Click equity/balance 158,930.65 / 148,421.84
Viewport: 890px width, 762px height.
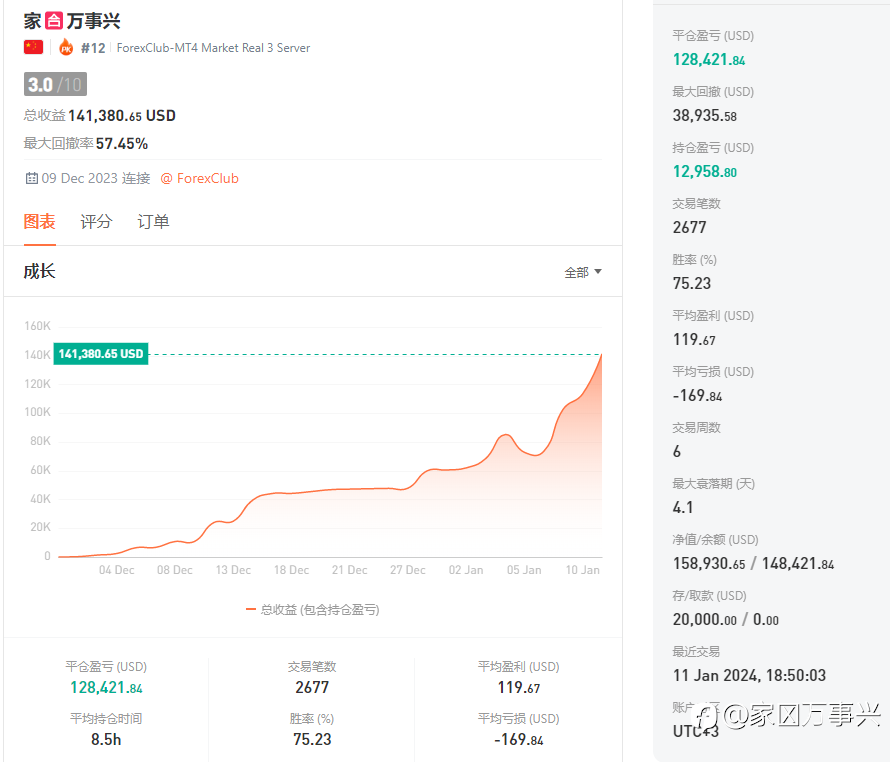[x=753, y=564]
